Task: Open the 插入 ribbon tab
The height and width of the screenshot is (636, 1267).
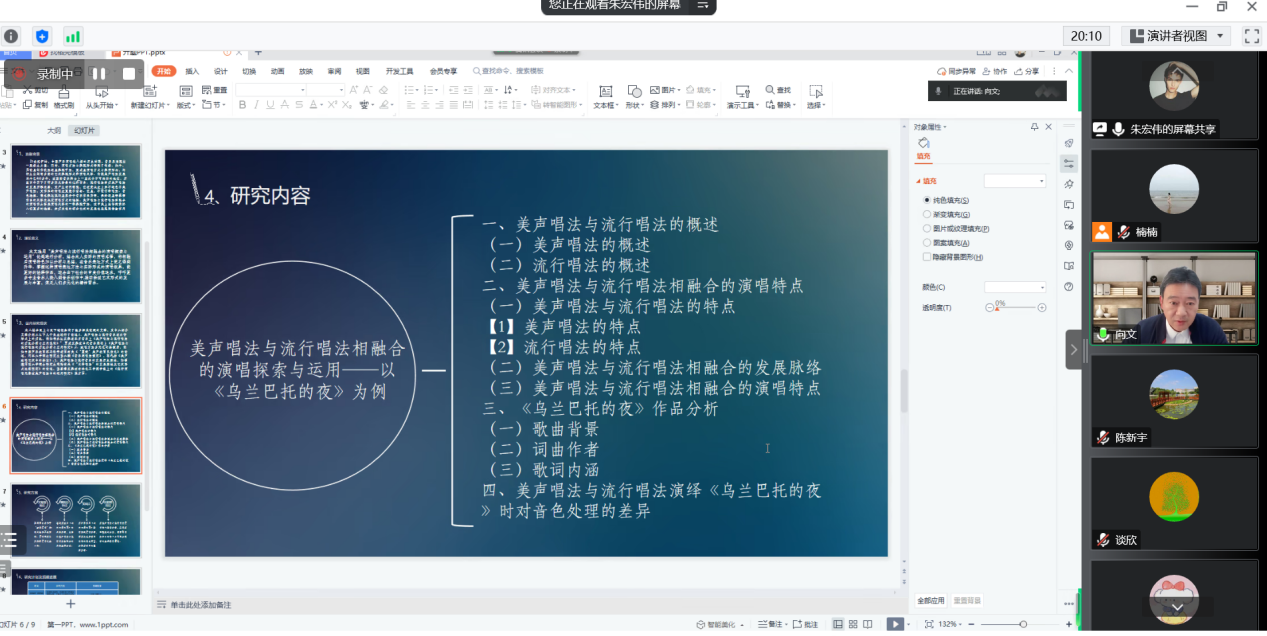Action: [x=192, y=71]
